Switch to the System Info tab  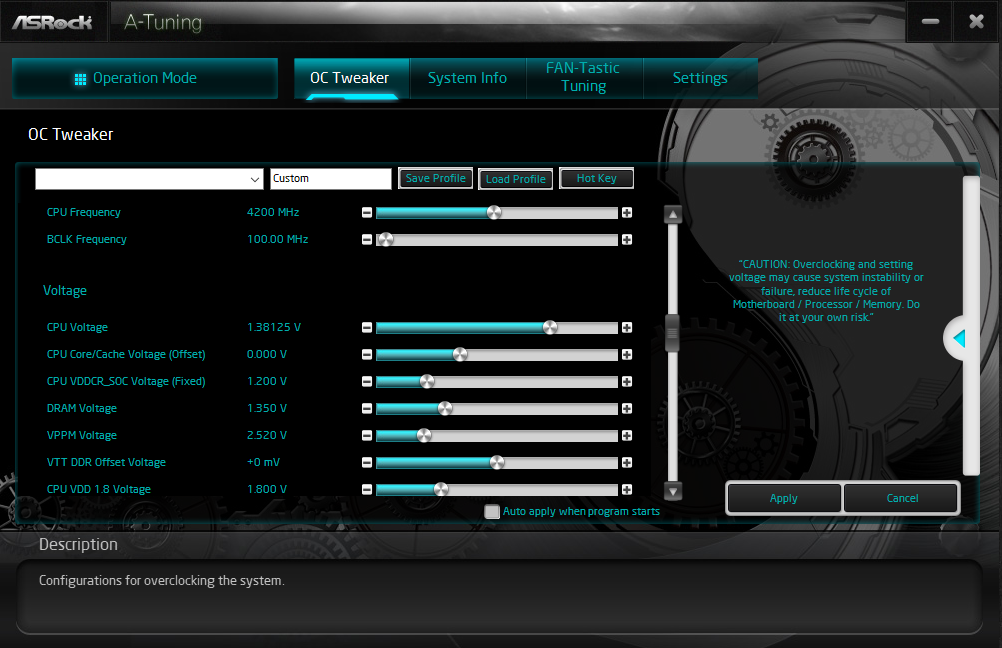tap(467, 78)
